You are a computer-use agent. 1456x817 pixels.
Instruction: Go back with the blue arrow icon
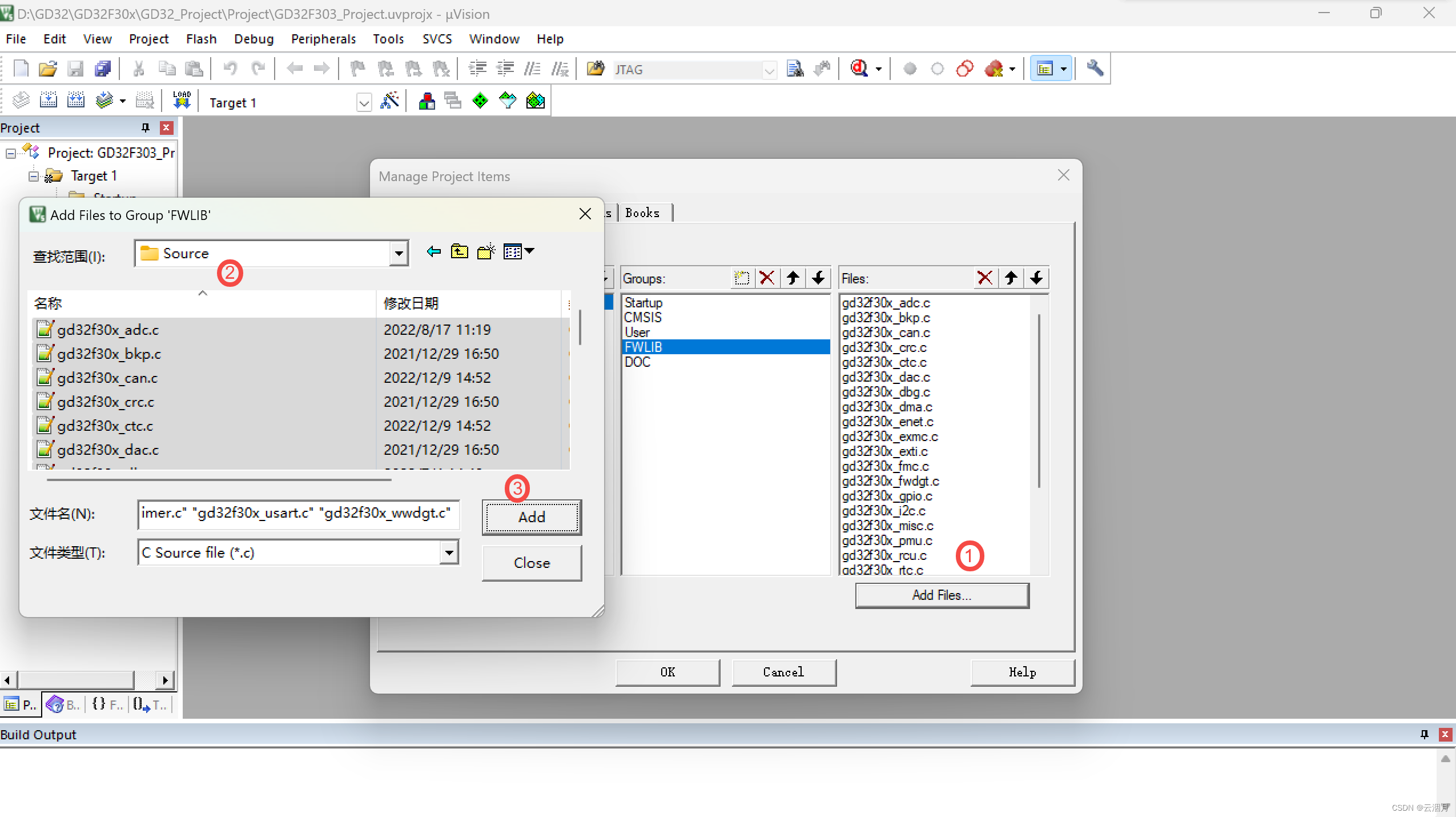coord(434,251)
